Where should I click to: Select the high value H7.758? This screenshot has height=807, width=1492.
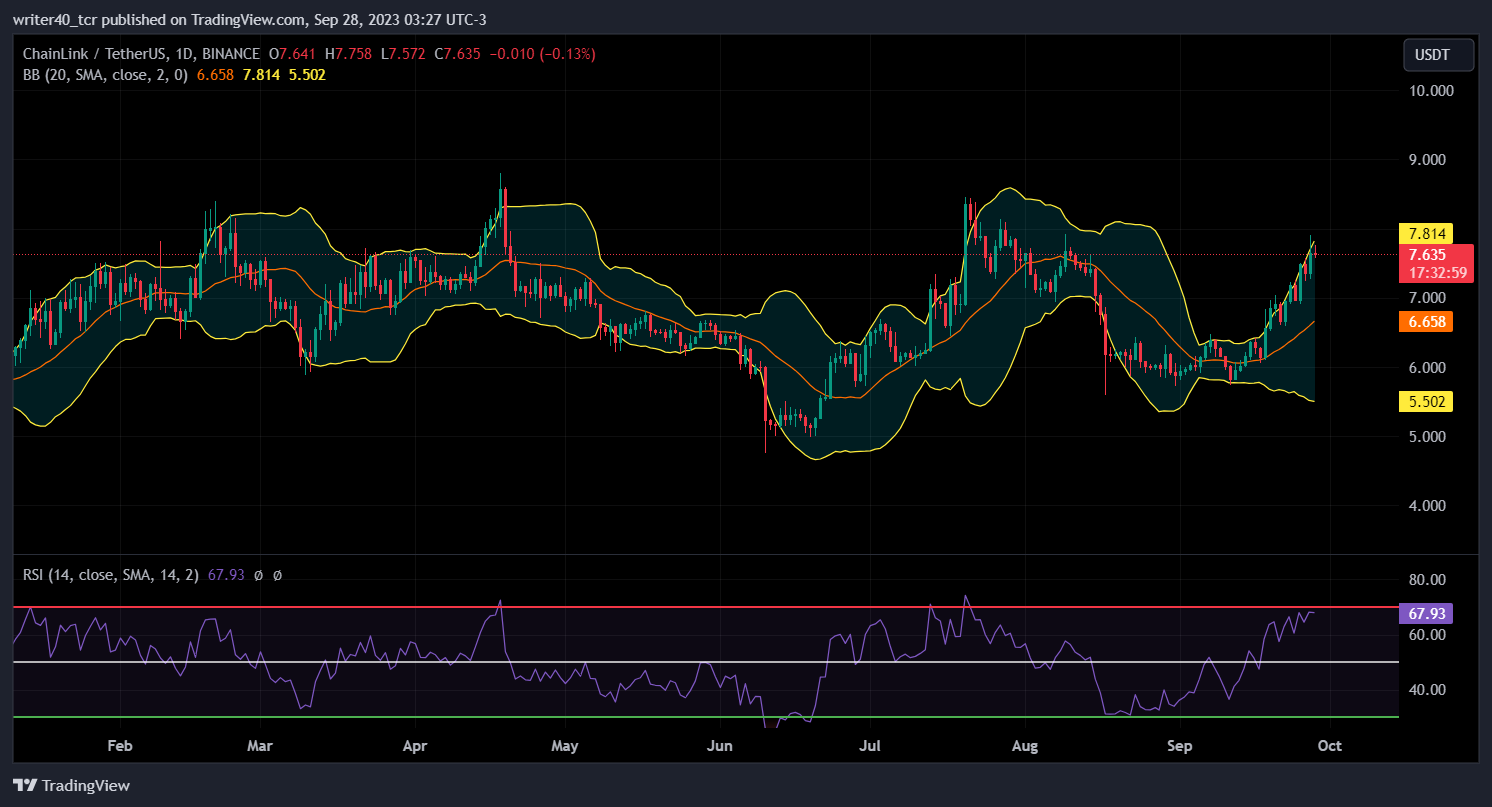point(346,54)
